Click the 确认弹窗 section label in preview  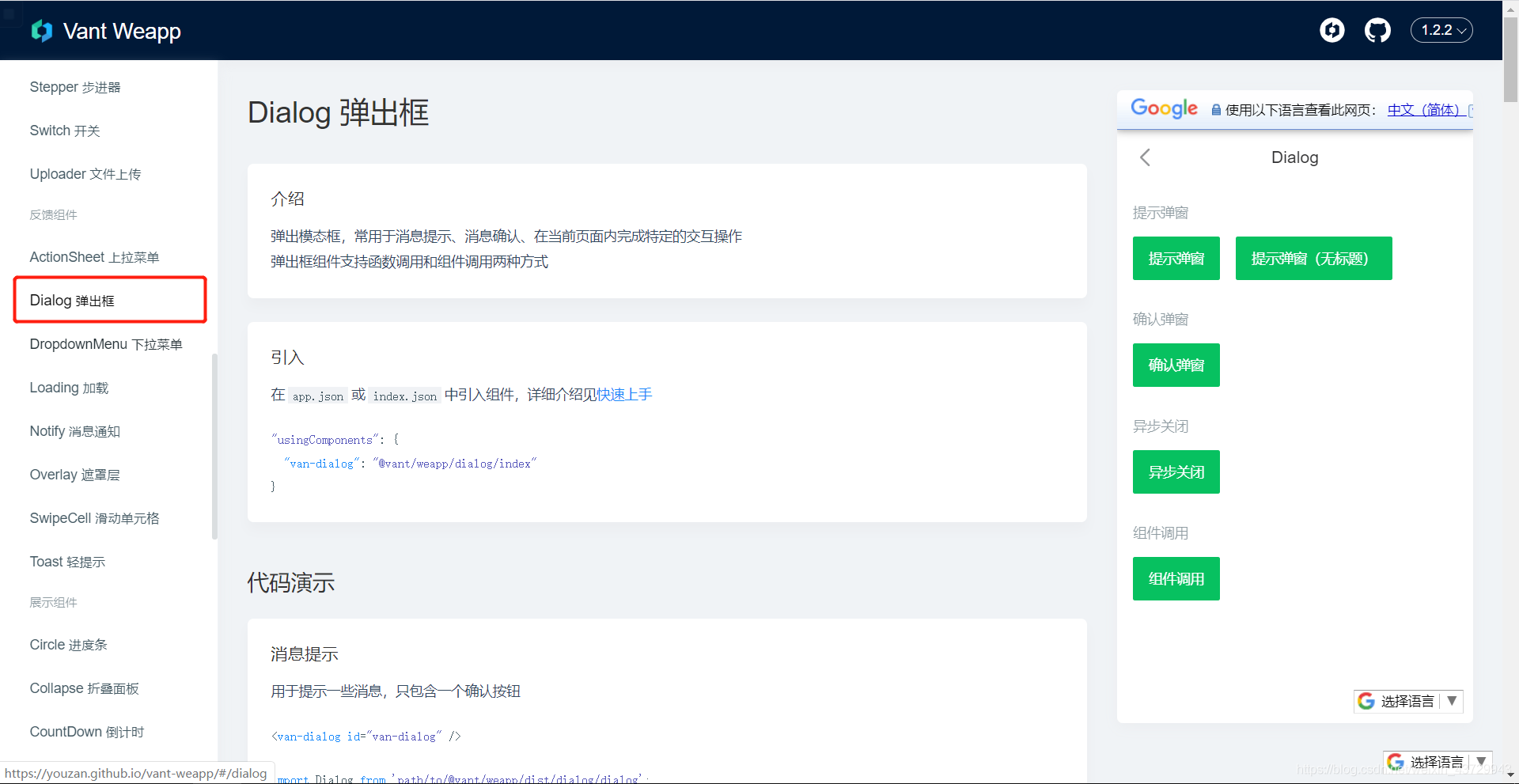(x=1161, y=320)
